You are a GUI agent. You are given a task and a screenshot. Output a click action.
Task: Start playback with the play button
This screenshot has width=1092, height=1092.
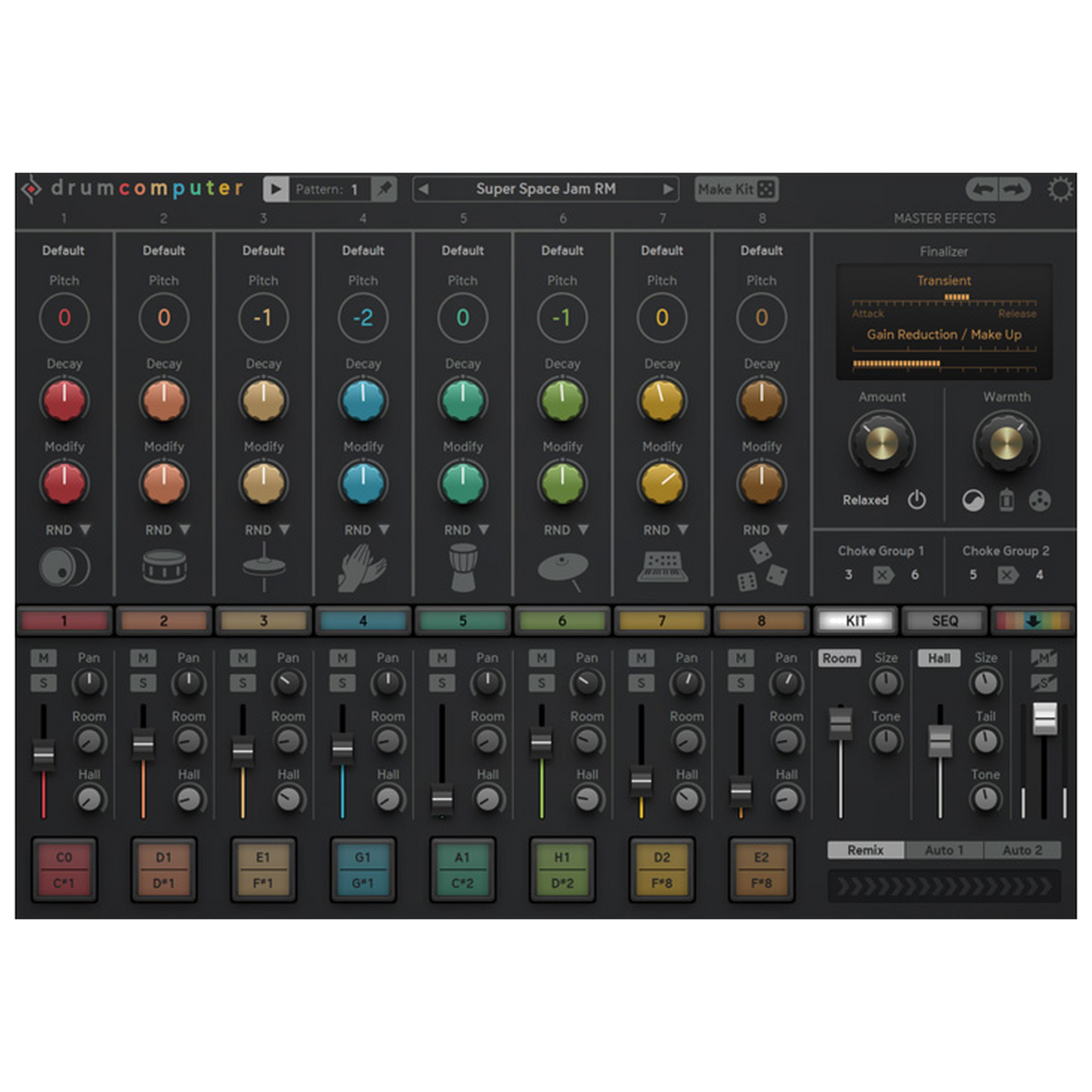(x=276, y=189)
